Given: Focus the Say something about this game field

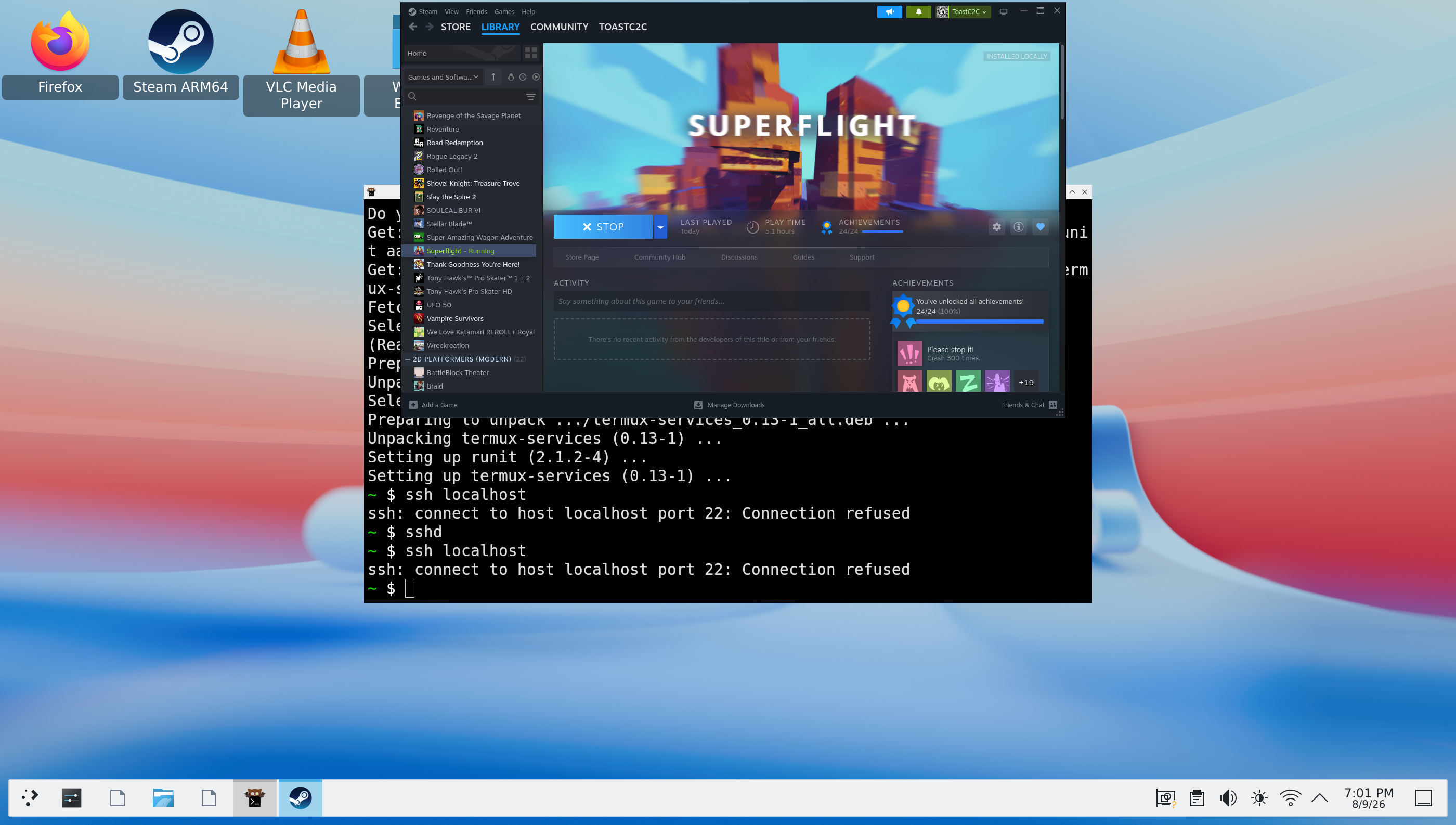Looking at the screenshot, I should [711, 301].
